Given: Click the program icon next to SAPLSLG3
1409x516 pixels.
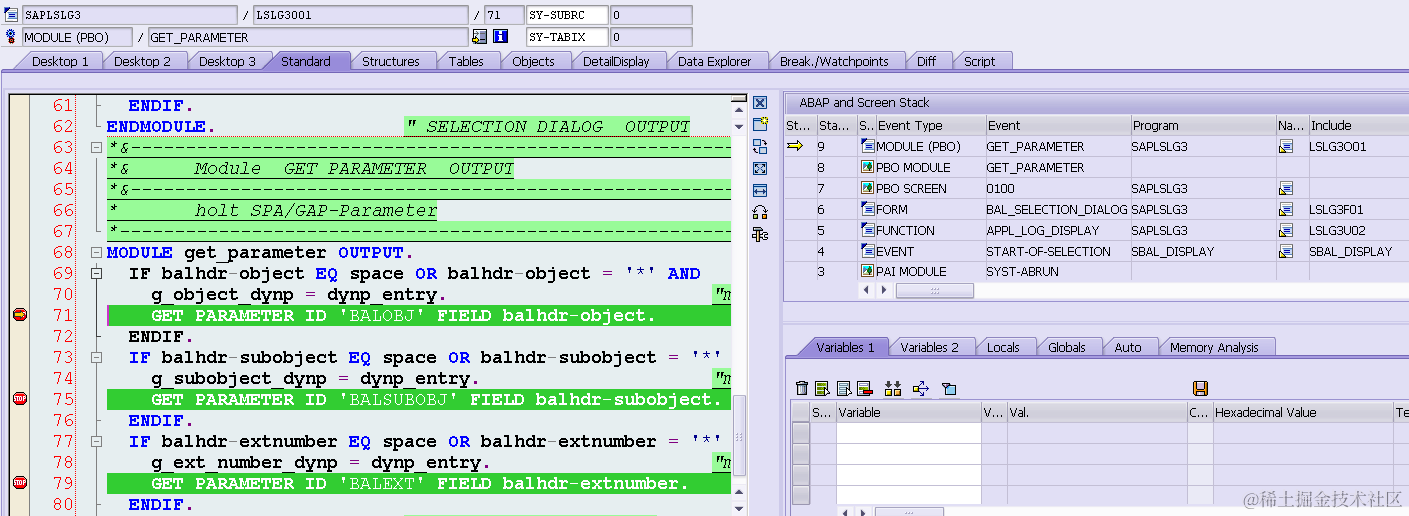Looking at the screenshot, I should [x=12, y=15].
